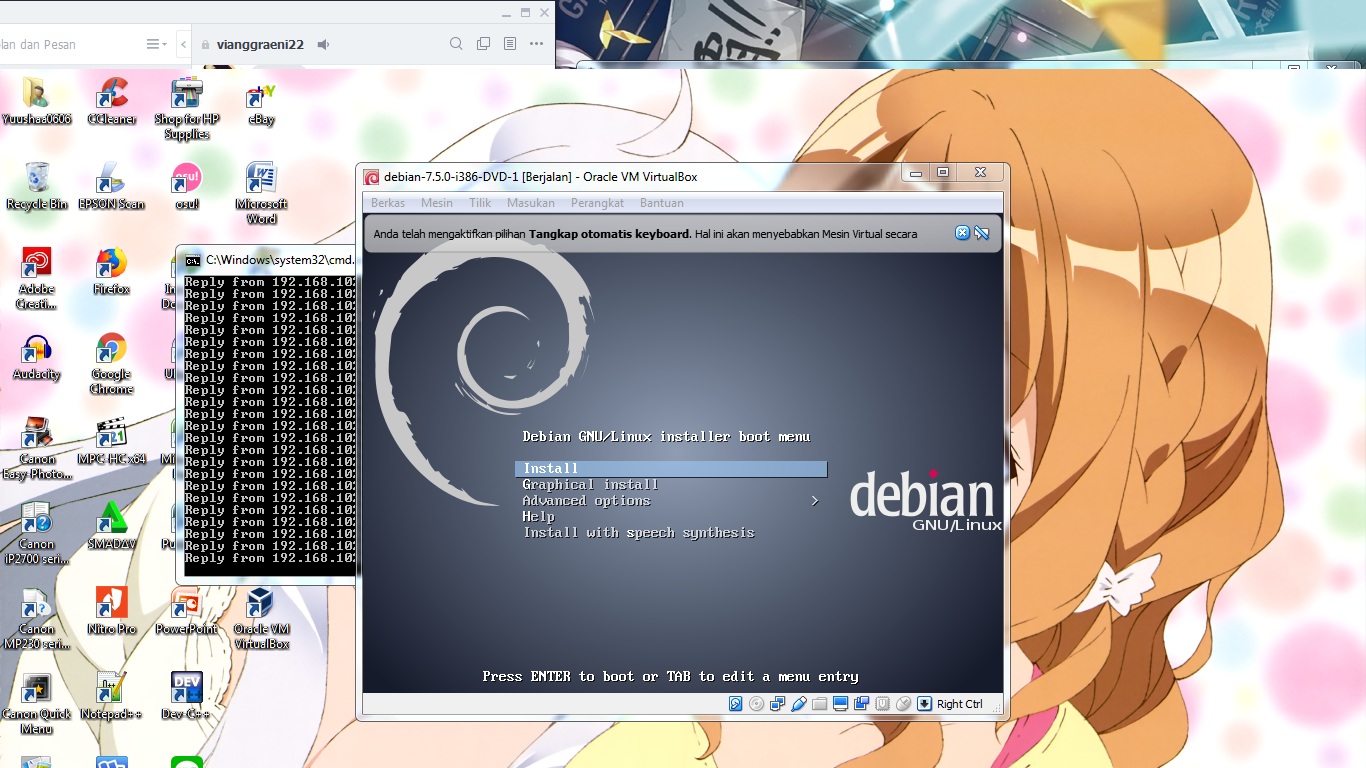
Task: Toggle the mouse integration indicator in VirtualBox status bar
Action: point(903,704)
